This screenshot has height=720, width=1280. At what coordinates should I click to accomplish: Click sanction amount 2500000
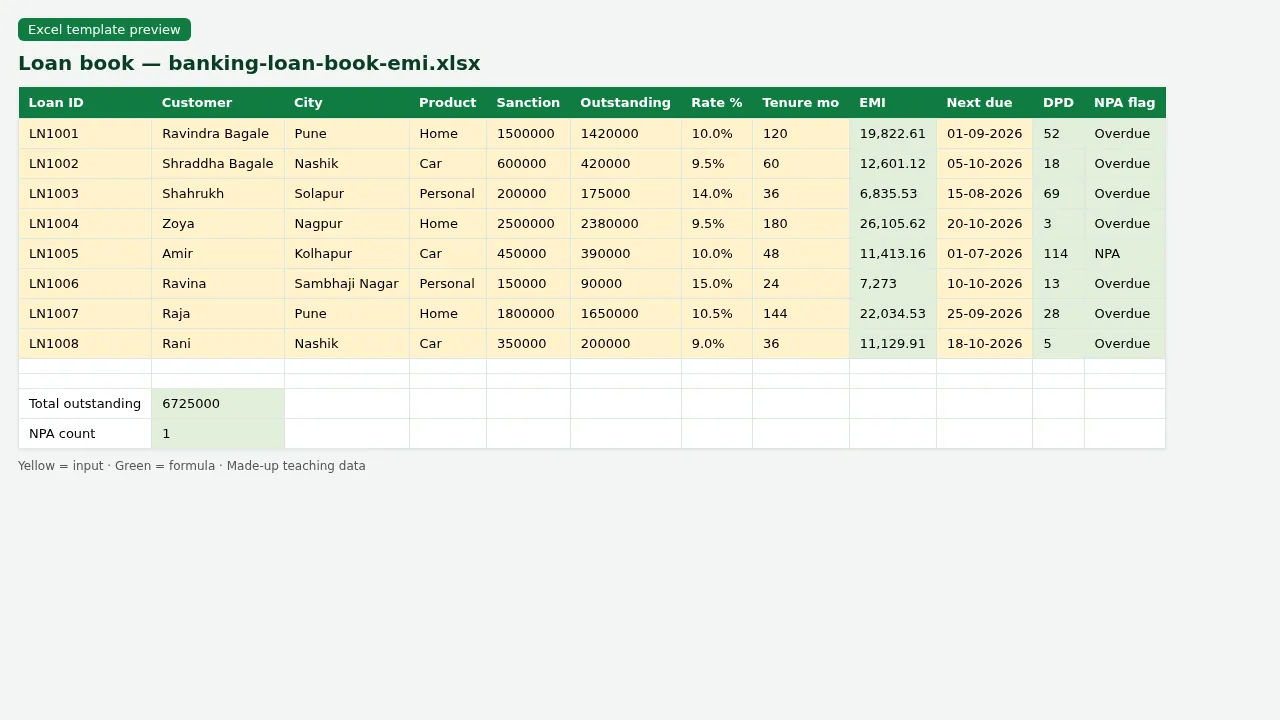point(529,224)
